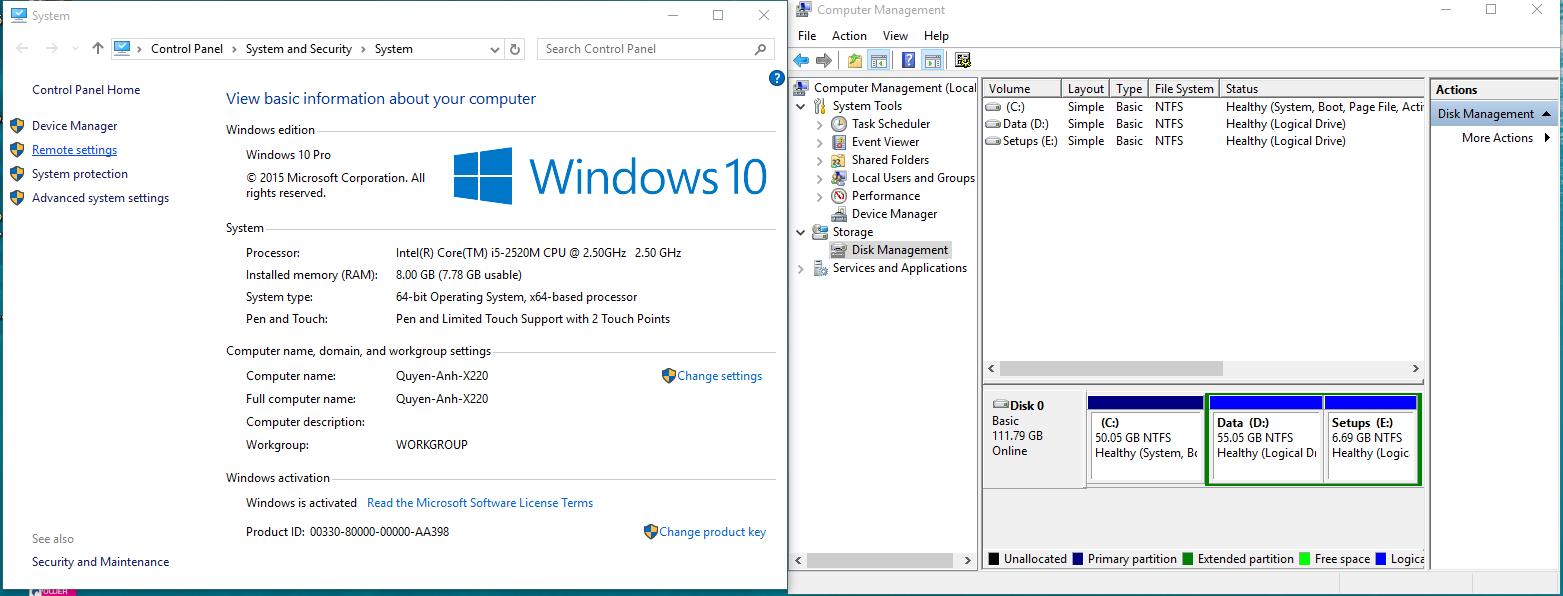1563x596 pixels.
Task: Open Read the Microsoft Software License Terms
Action: (480, 503)
